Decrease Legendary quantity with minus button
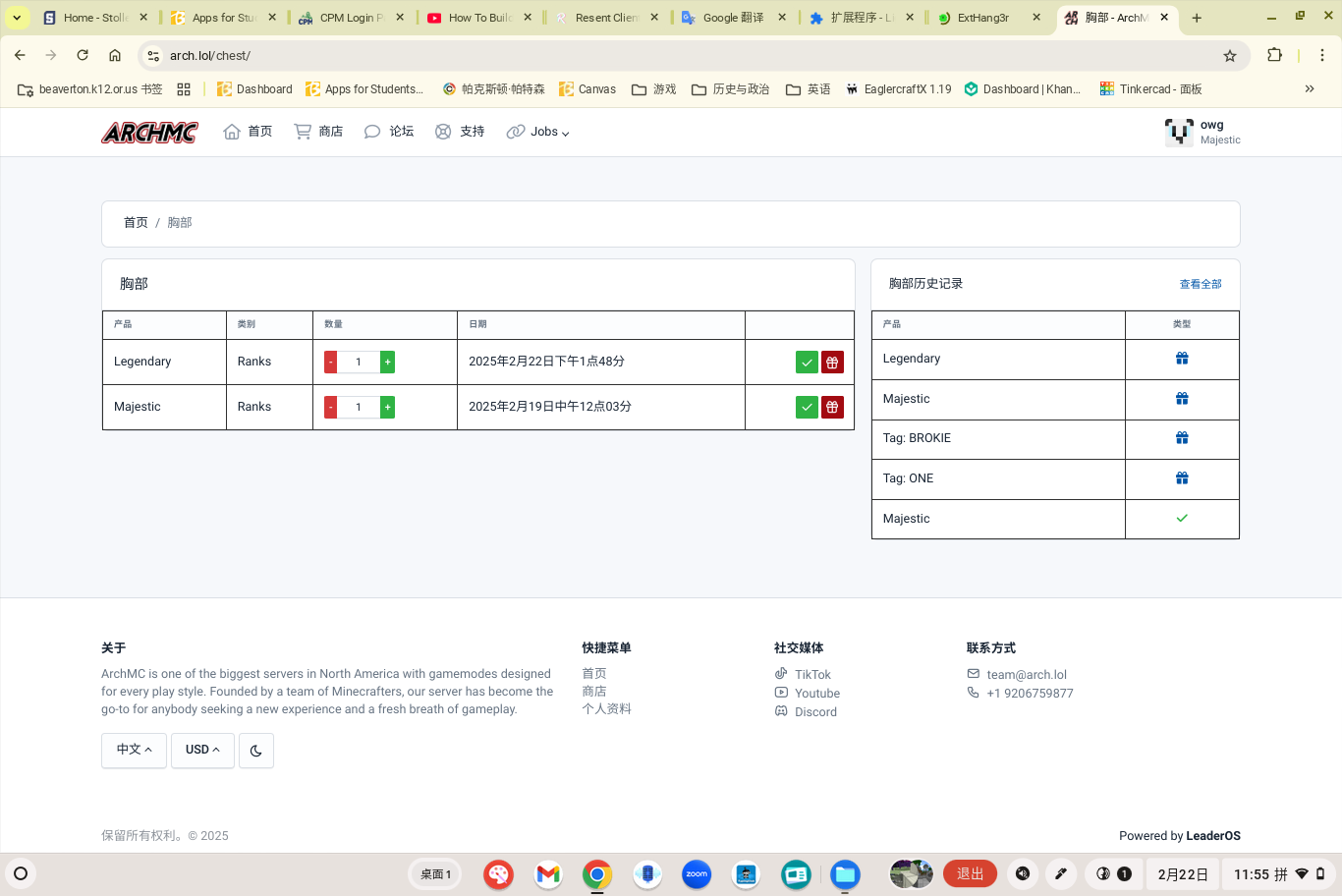Image resolution: width=1342 pixels, height=896 pixels. click(x=330, y=363)
